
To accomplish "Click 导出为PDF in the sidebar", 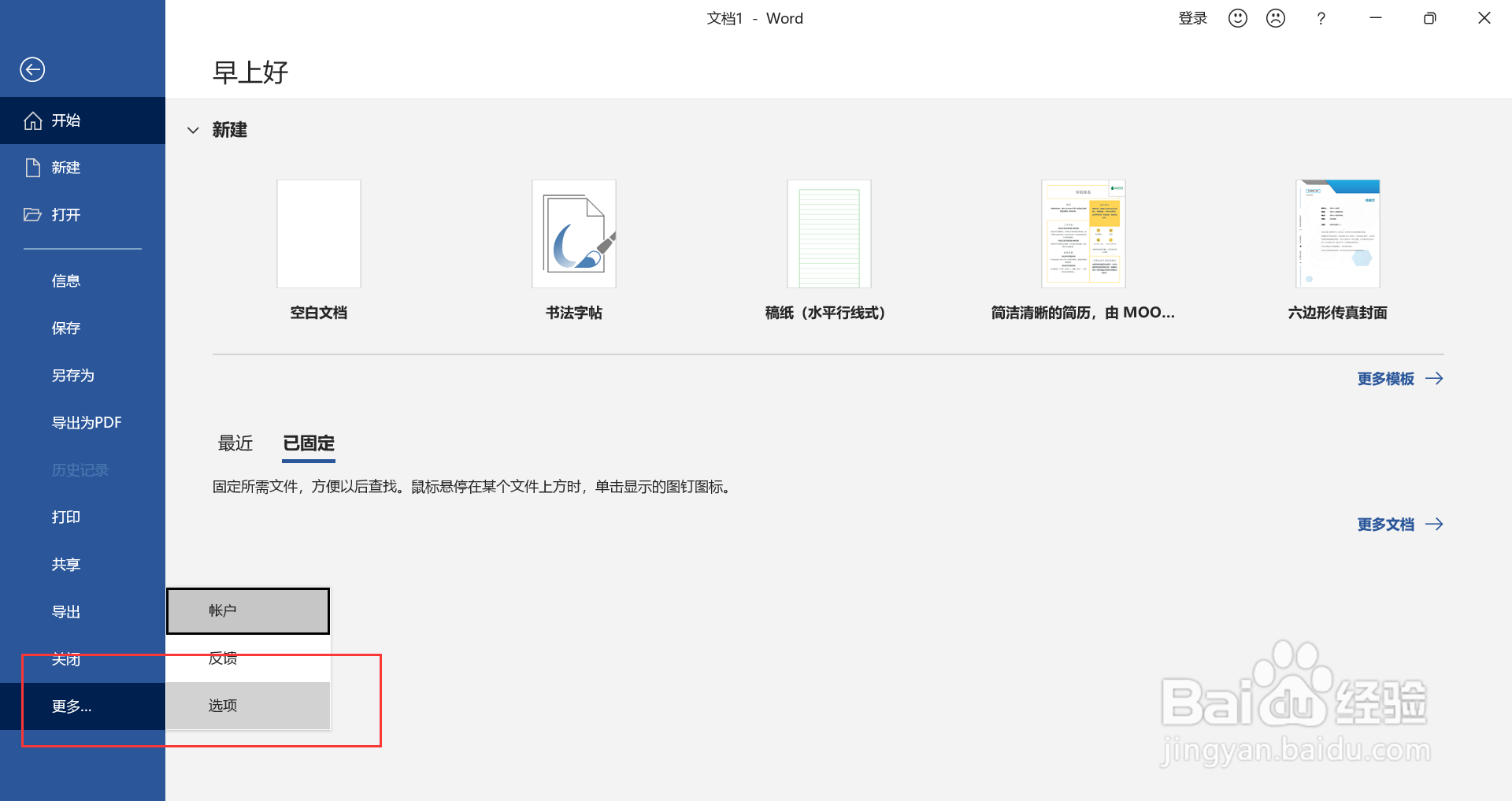I will click(x=87, y=422).
